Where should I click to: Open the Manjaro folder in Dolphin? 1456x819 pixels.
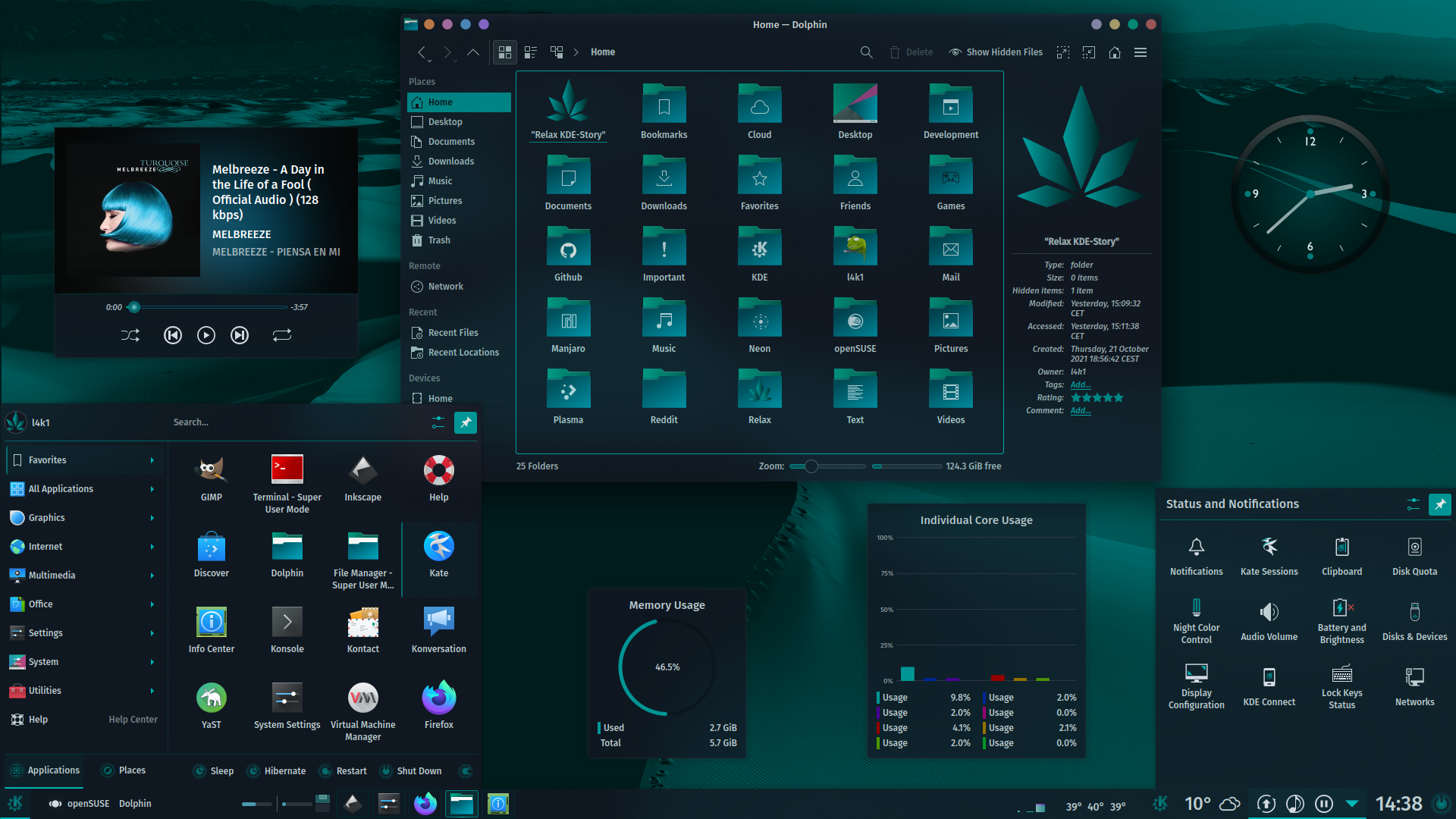(x=568, y=326)
